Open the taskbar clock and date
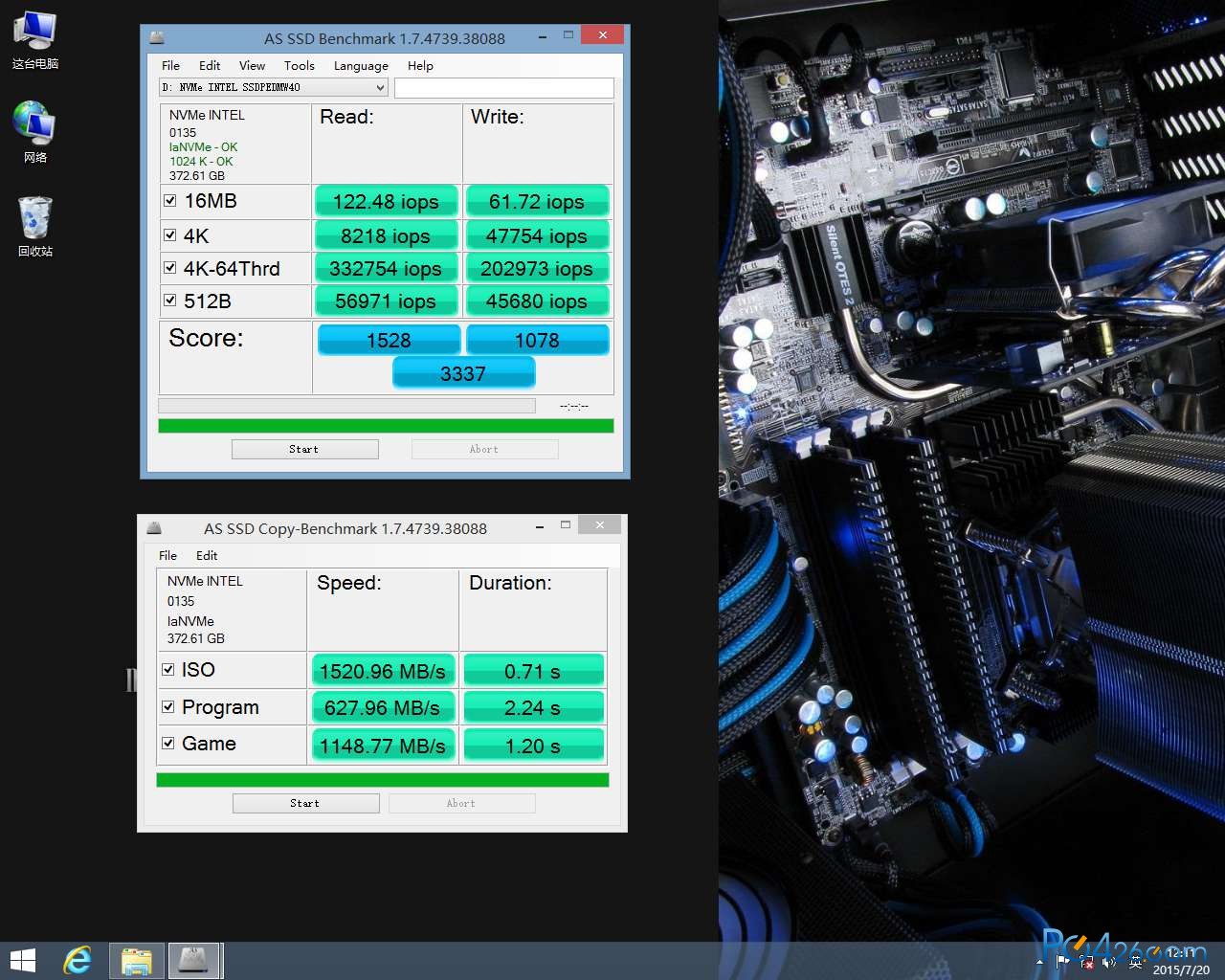The image size is (1225, 980). 1181,961
